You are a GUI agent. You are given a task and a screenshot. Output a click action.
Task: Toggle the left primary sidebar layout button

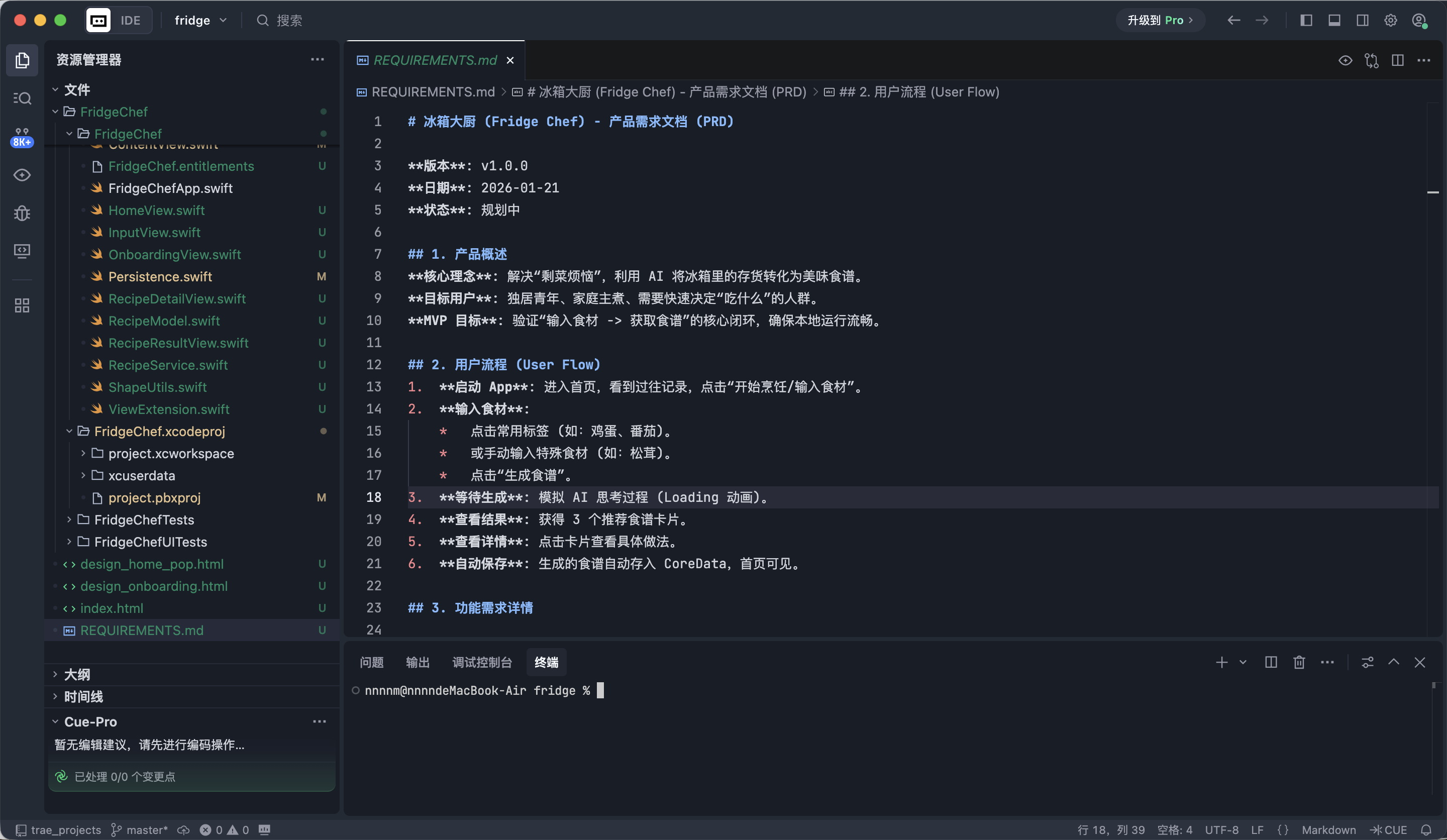tap(1306, 20)
